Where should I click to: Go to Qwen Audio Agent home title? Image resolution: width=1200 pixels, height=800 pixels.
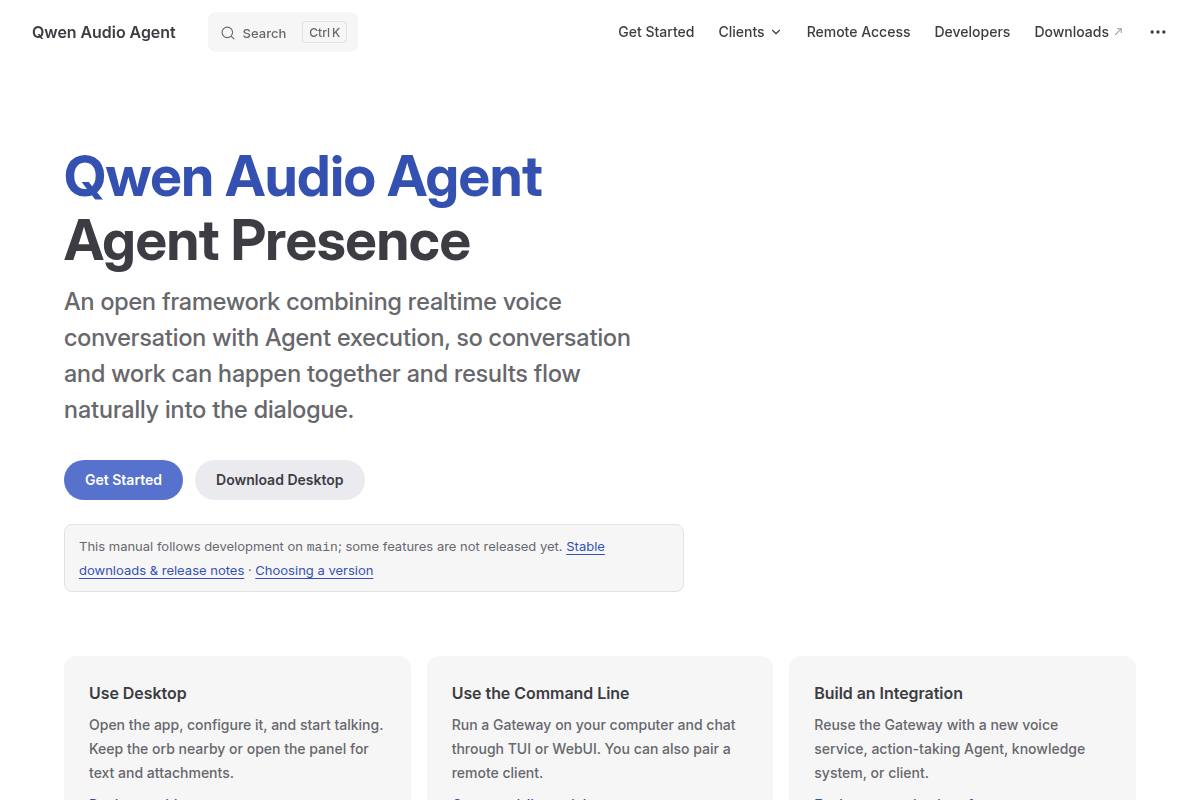click(x=104, y=32)
